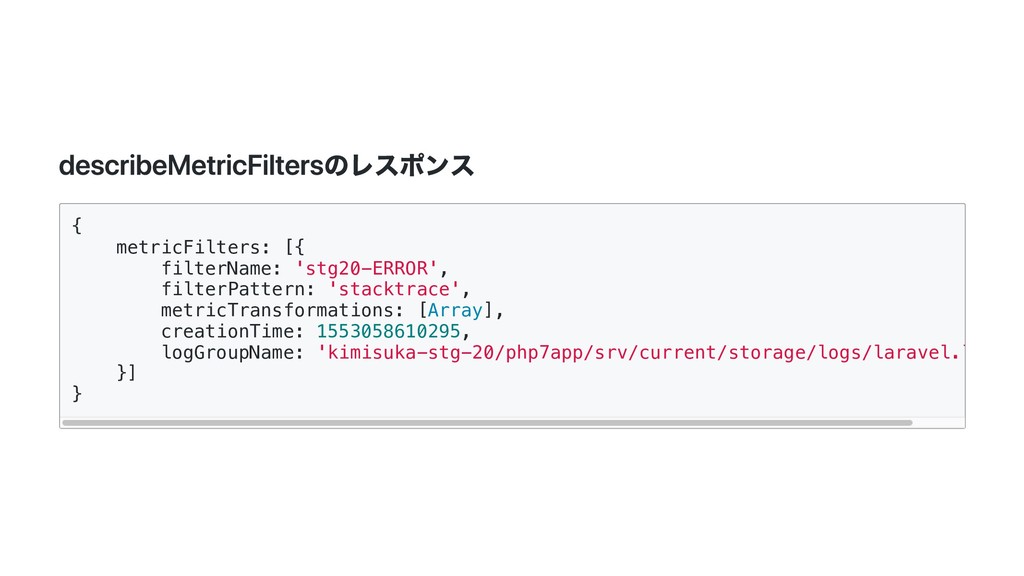Click the creationTime number 1553058610295
The height and width of the screenshot is (576, 1024).
(x=389, y=331)
